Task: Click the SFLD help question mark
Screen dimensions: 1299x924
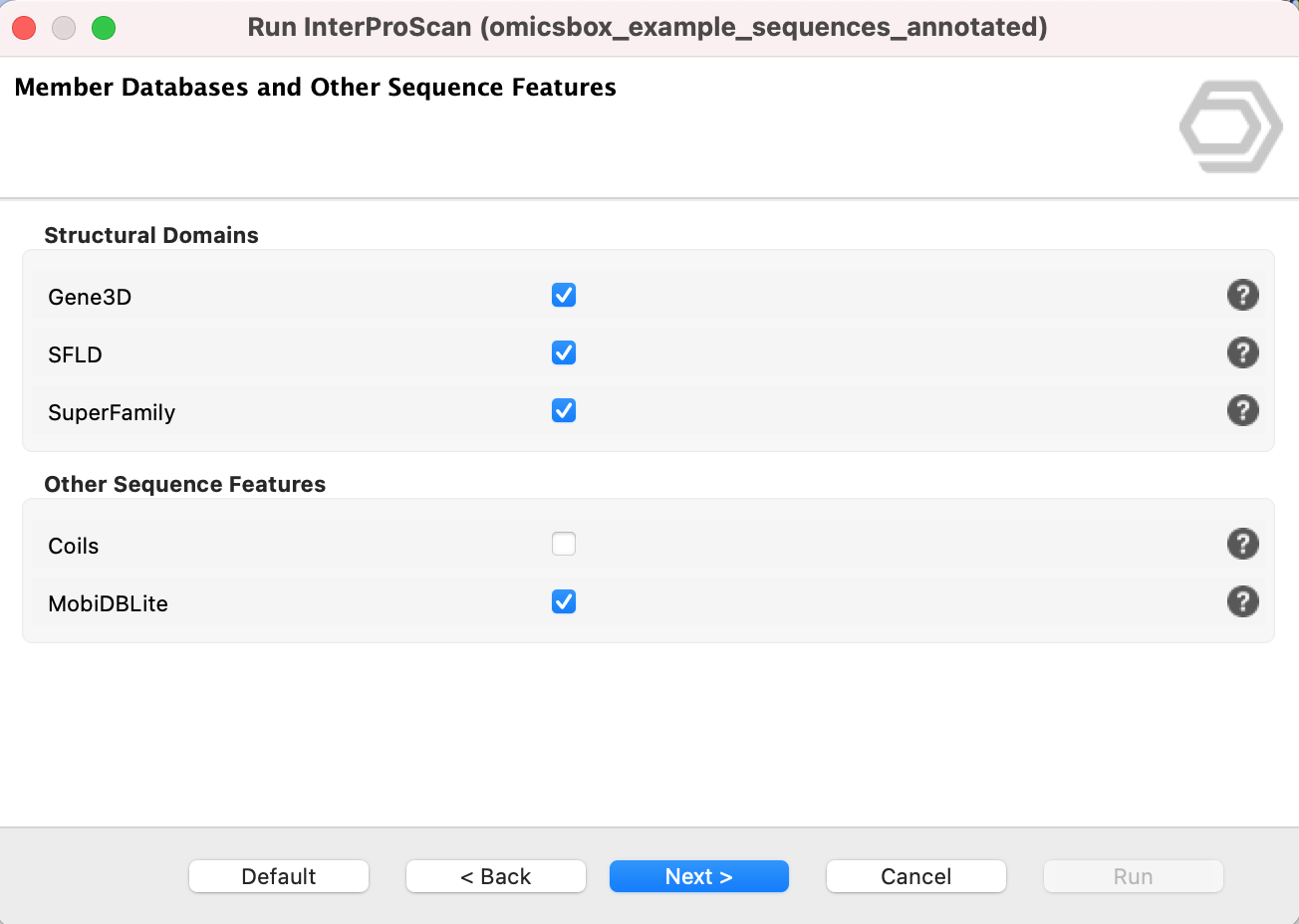Action: (x=1242, y=353)
